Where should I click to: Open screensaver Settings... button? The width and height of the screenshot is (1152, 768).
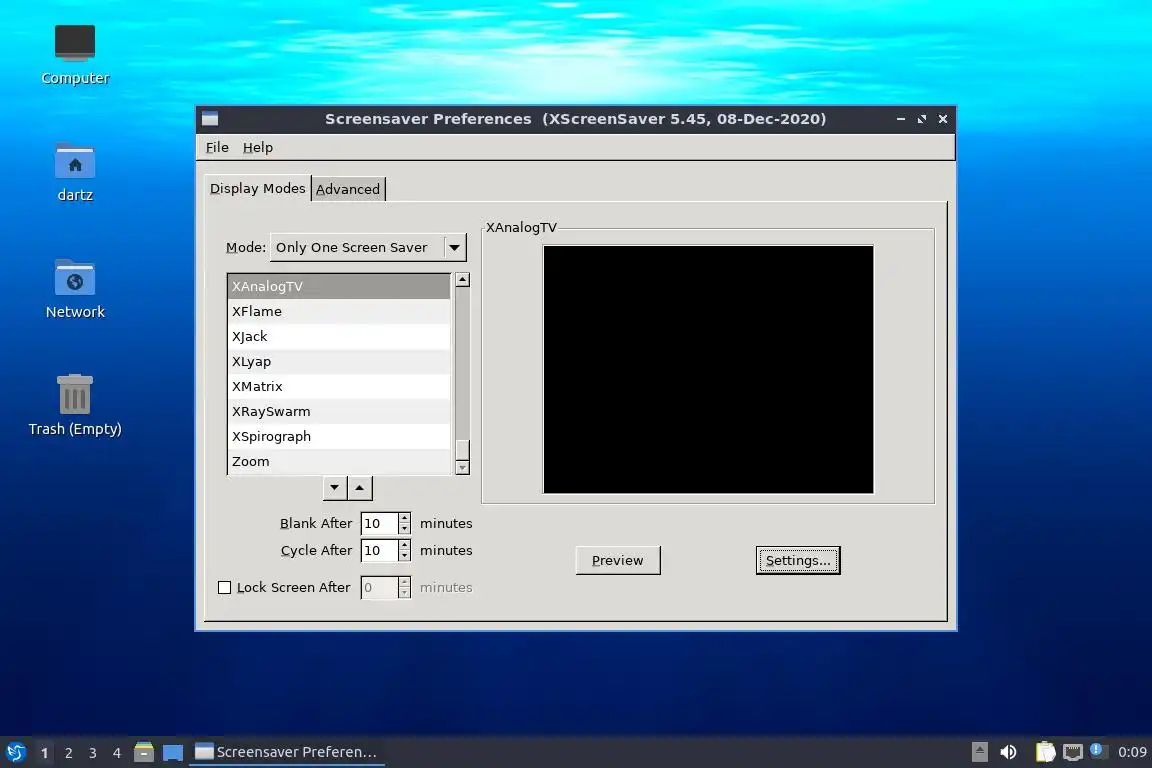click(x=798, y=560)
